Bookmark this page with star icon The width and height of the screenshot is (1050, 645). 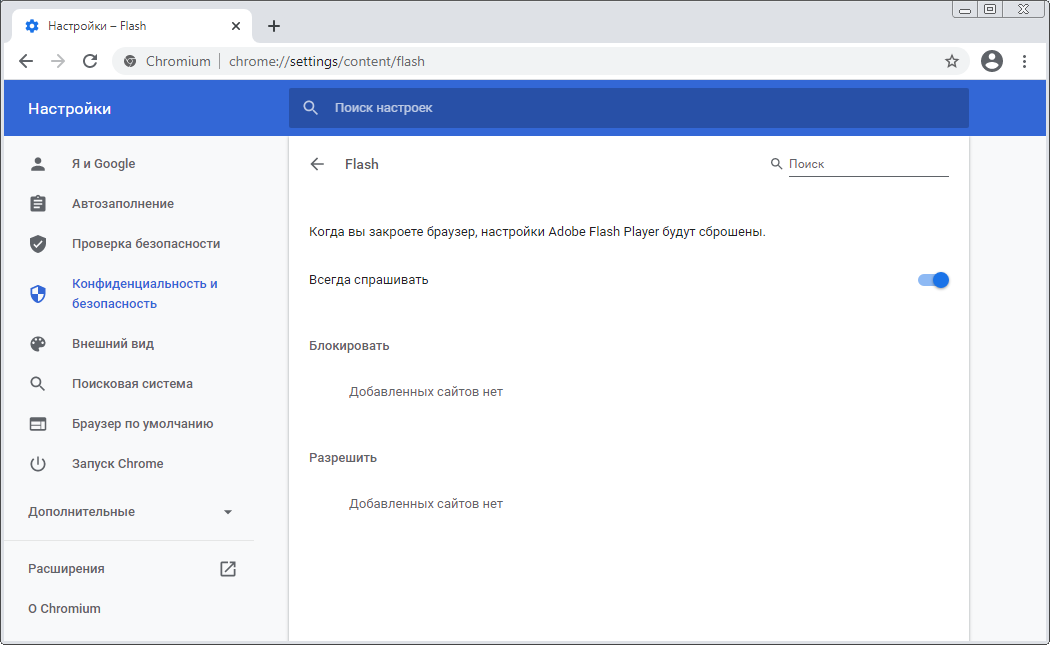pyautogui.click(x=952, y=62)
